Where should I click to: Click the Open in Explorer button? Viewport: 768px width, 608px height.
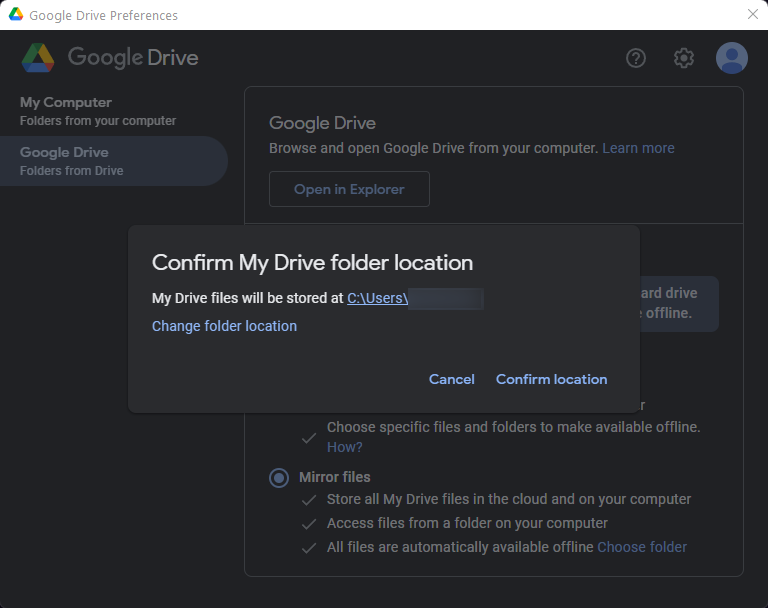point(349,189)
